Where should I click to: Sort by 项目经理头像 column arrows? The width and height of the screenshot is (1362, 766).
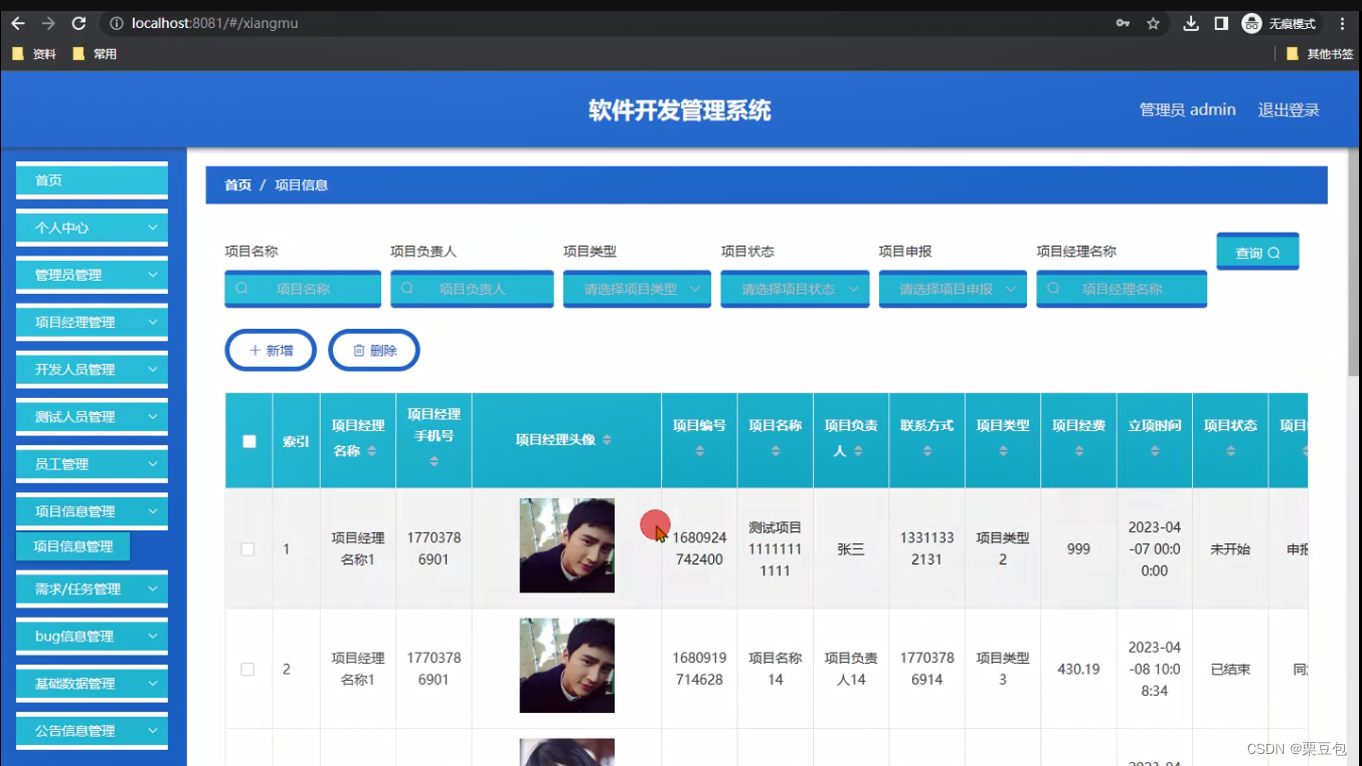pyautogui.click(x=607, y=440)
